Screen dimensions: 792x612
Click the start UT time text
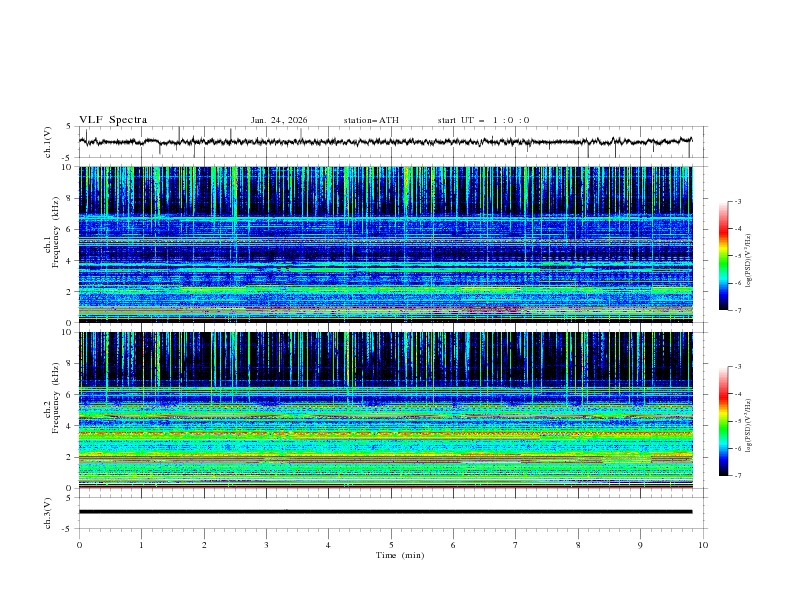pyautogui.click(x=483, y=120)
